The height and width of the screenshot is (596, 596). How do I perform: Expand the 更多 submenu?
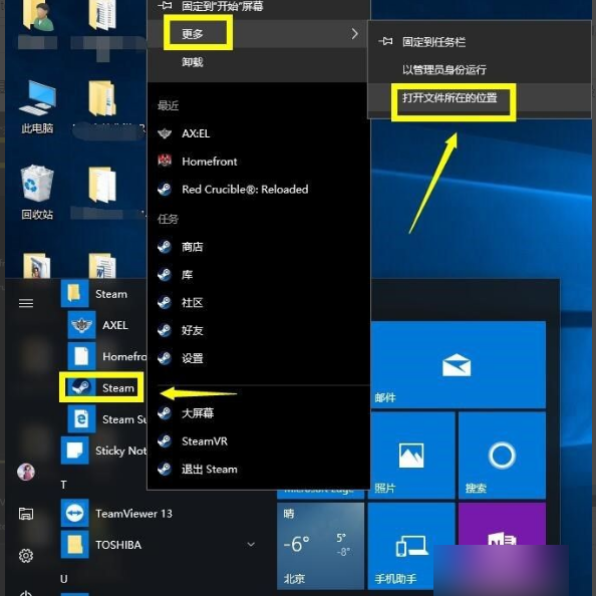click(x=258, y=34)
